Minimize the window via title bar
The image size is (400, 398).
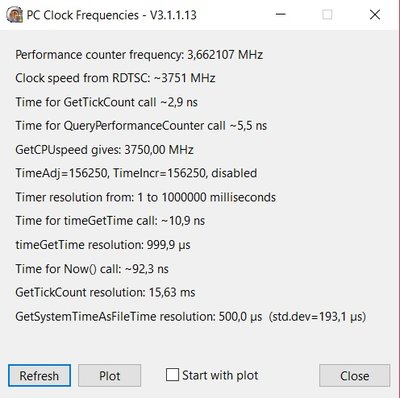click(x=281, y=15)
